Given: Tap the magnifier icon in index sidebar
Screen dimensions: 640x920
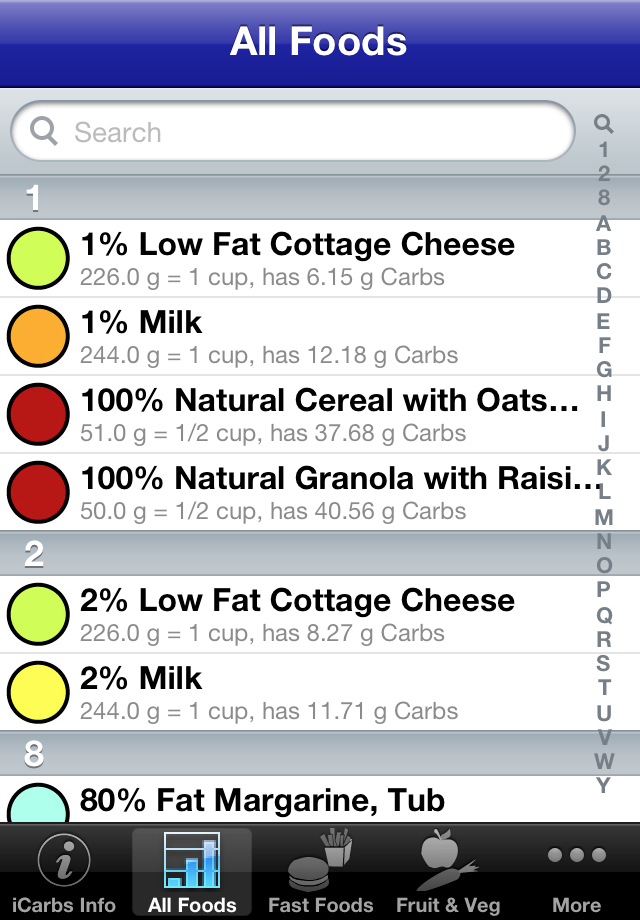Looking at the screenshot, I should pos(603,124).
